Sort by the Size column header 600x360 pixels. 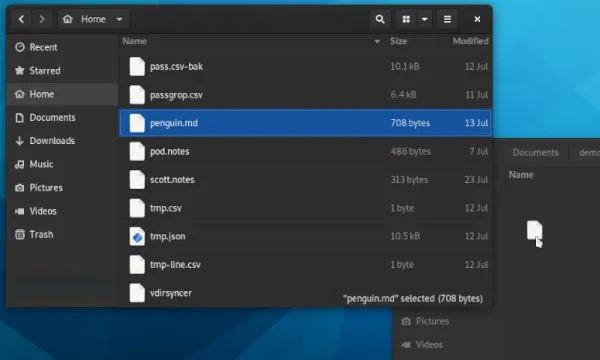click(398, 41)
